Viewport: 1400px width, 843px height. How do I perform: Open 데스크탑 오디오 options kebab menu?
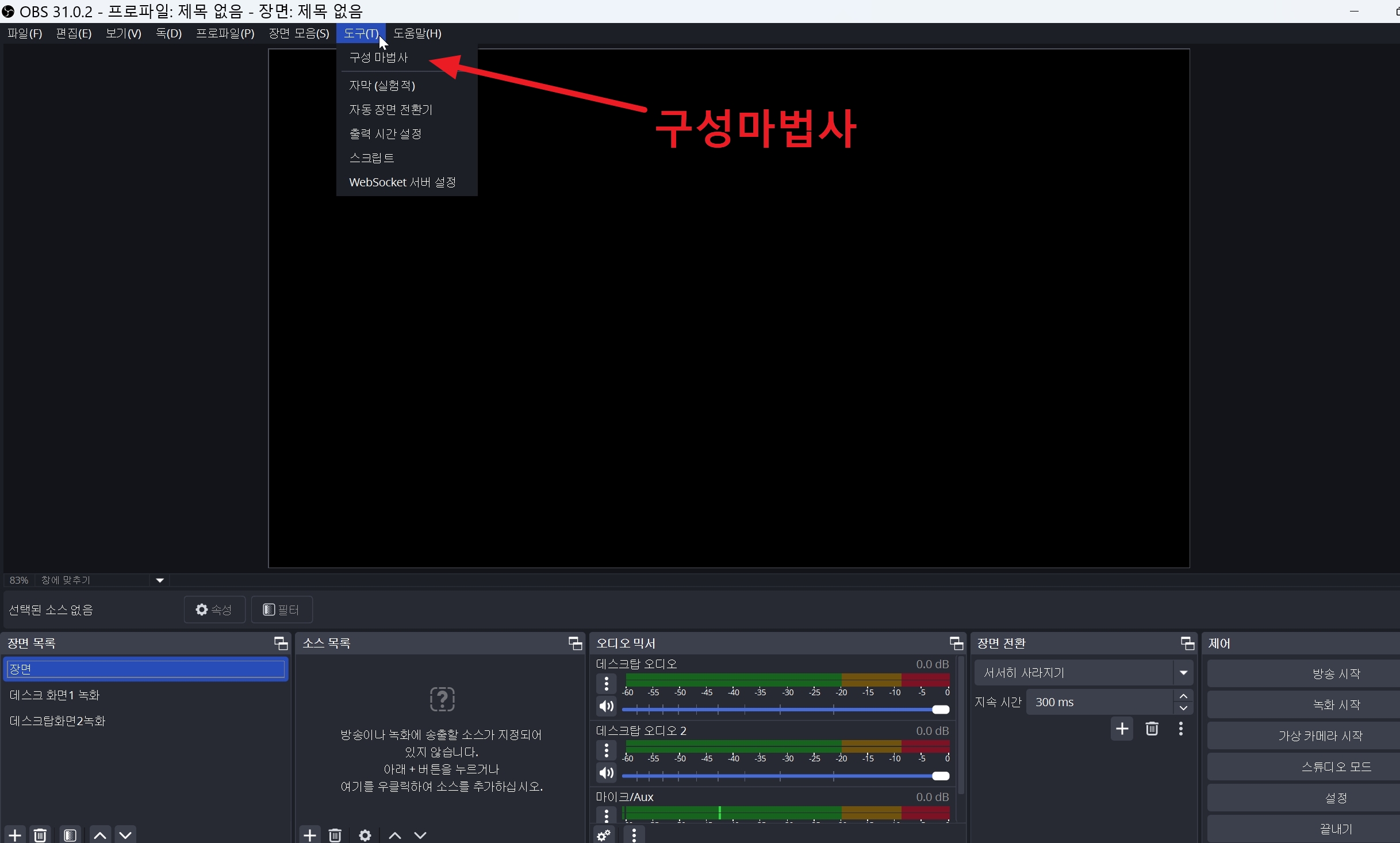(606, 683)
